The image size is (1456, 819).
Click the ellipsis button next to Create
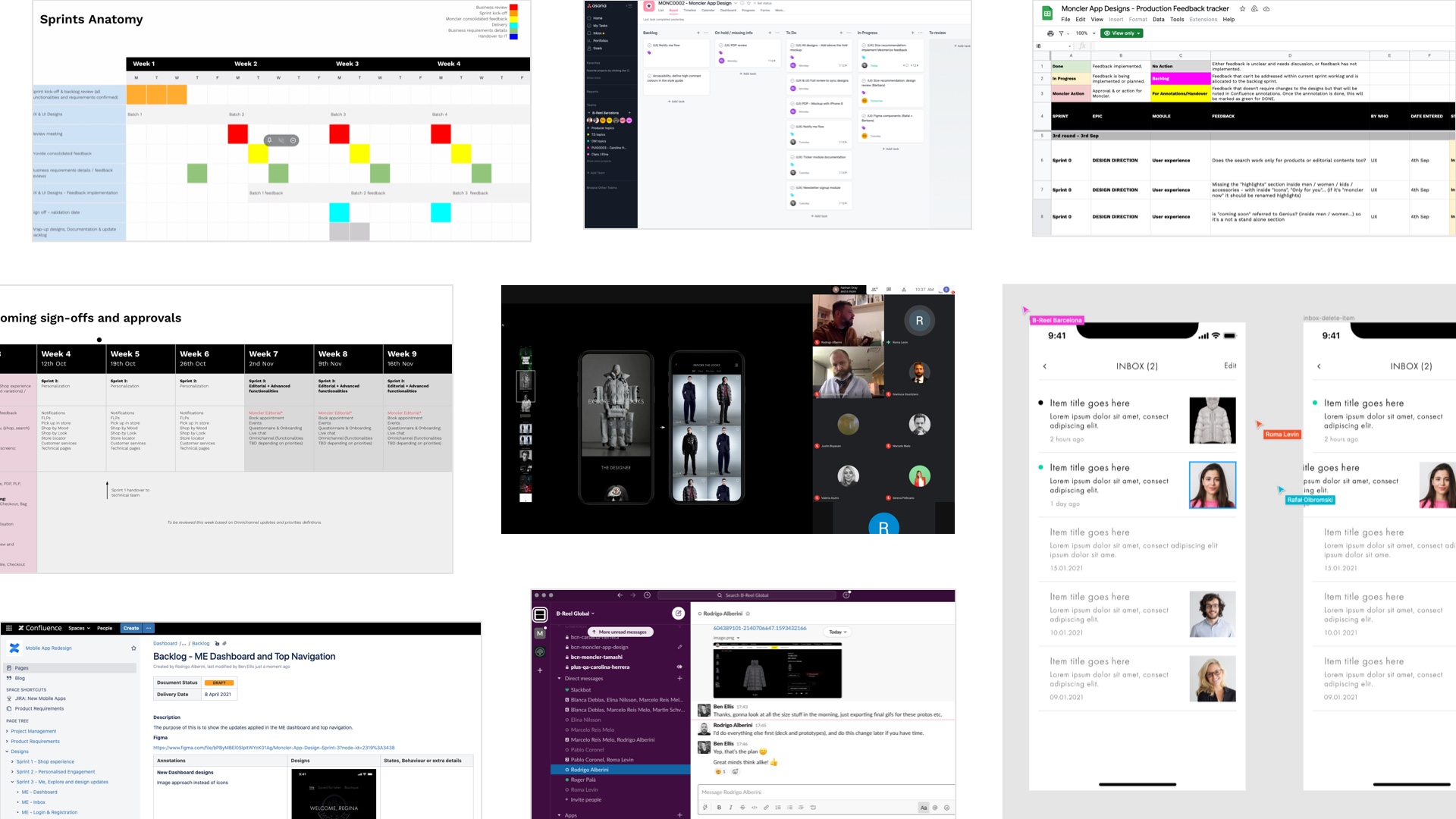coord(149,628)
